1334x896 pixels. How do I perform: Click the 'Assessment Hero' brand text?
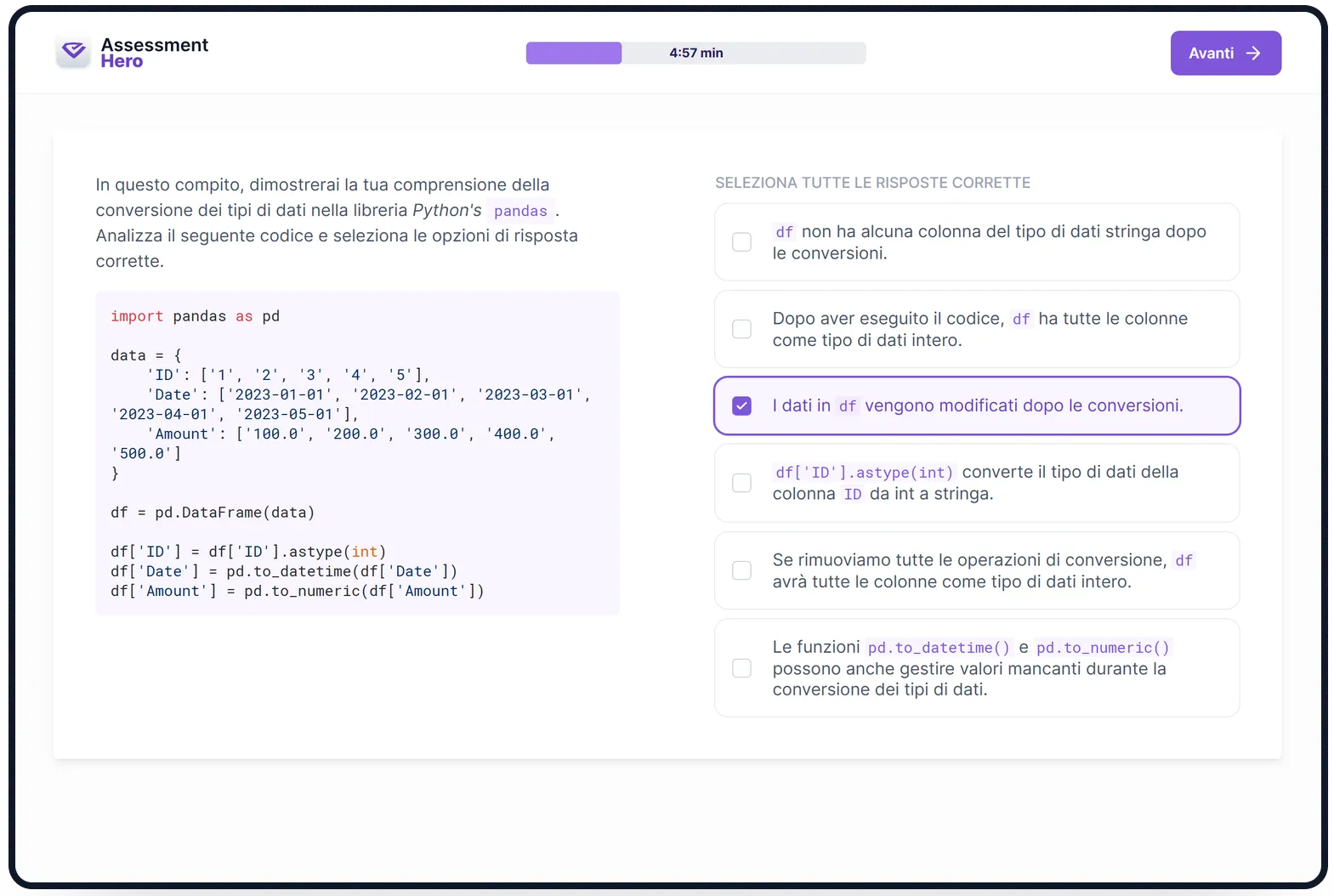(154, 53)
